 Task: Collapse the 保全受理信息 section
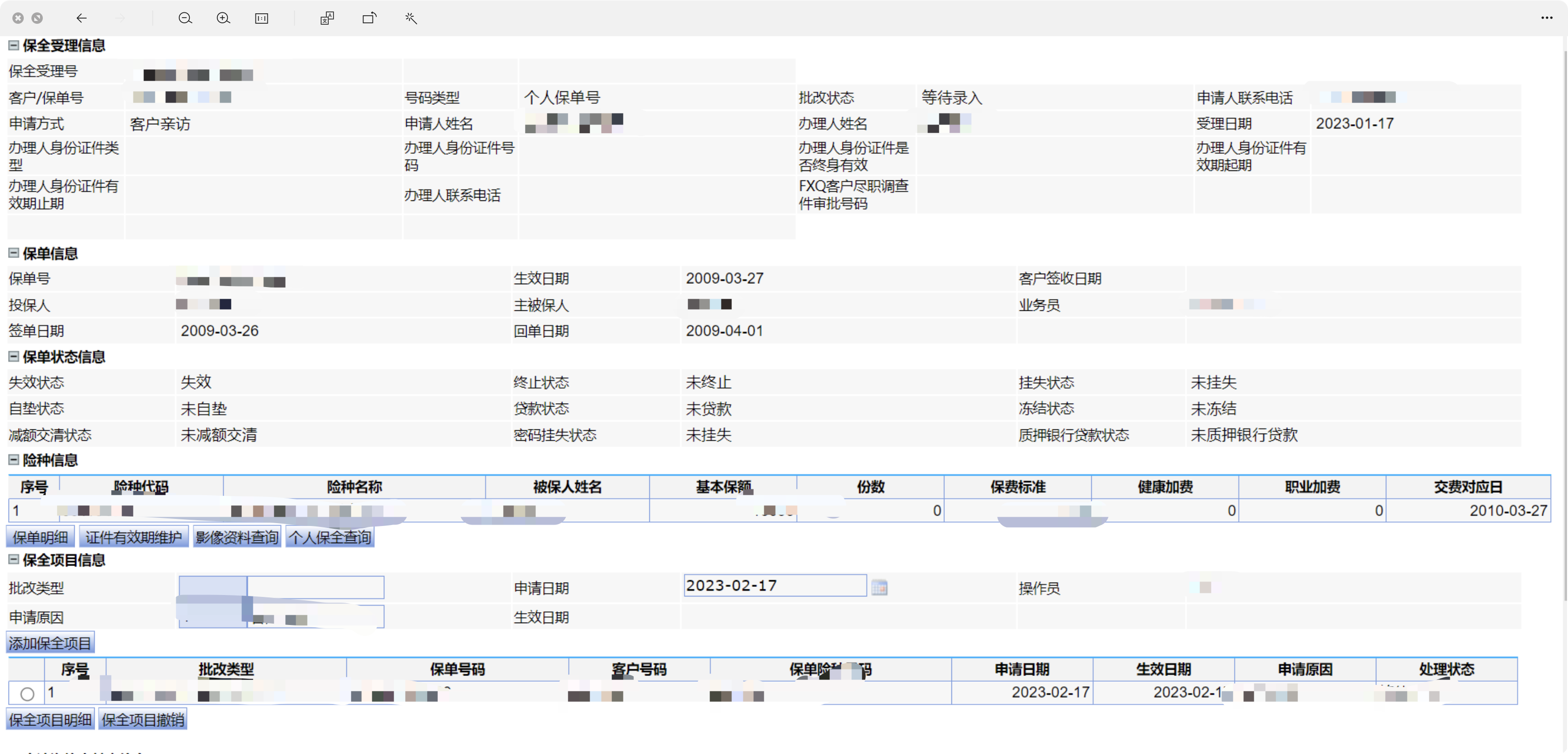click(13, 45)
